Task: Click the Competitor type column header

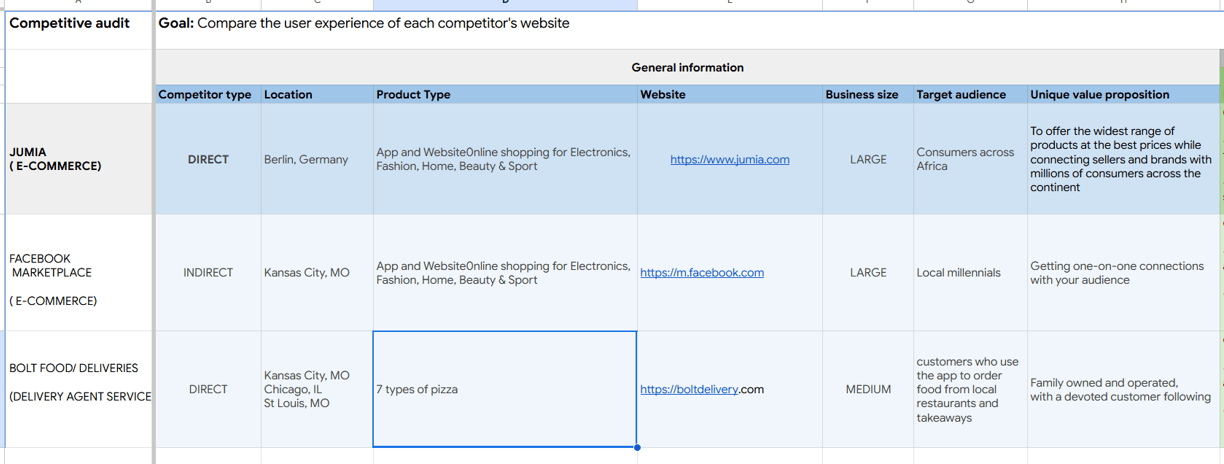Action: (208, 94)
